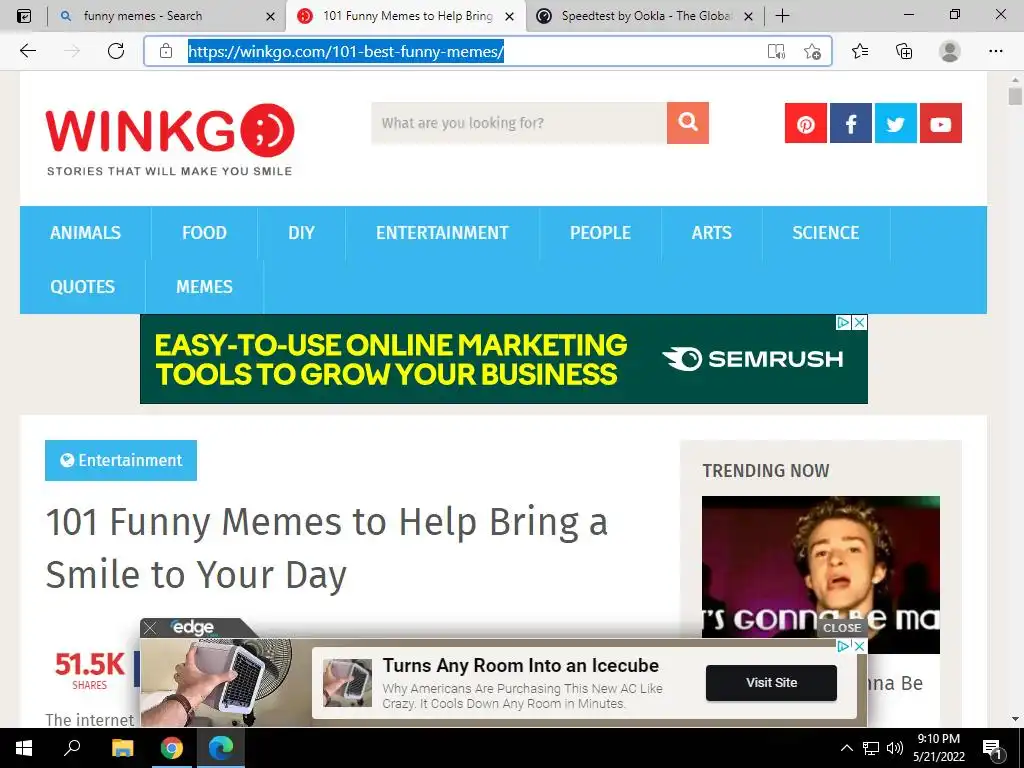Click the AC unit ad video thumbnail
Image resolution: width=1024 pixels, height=768 pixels.
click(x=225, y=682)
